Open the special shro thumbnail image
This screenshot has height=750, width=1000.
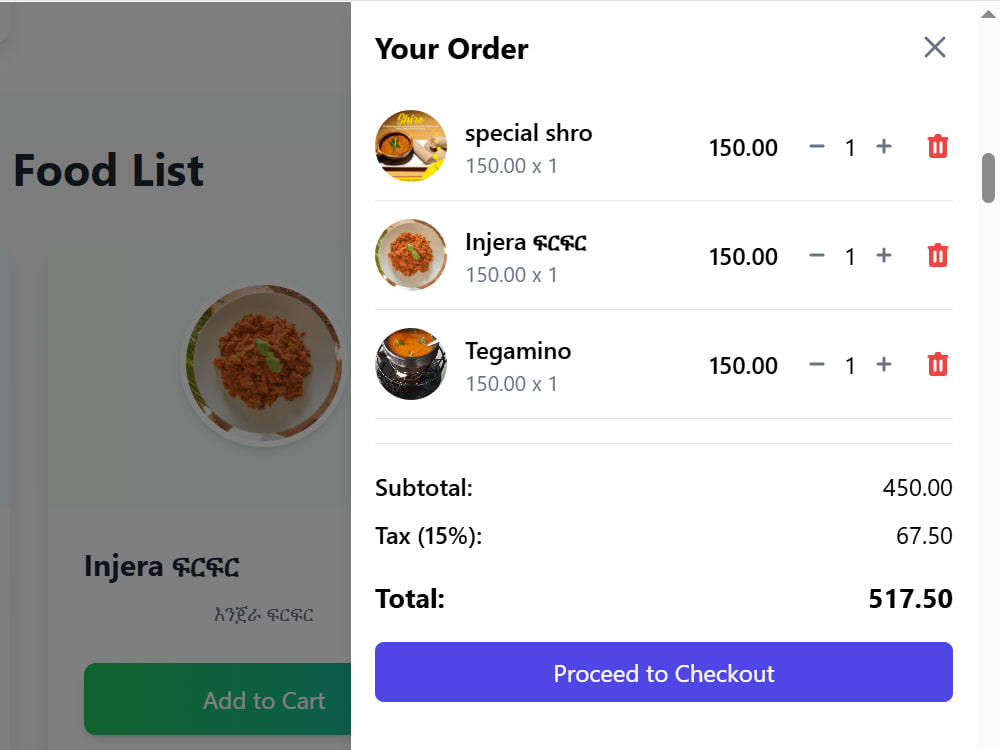411,146
